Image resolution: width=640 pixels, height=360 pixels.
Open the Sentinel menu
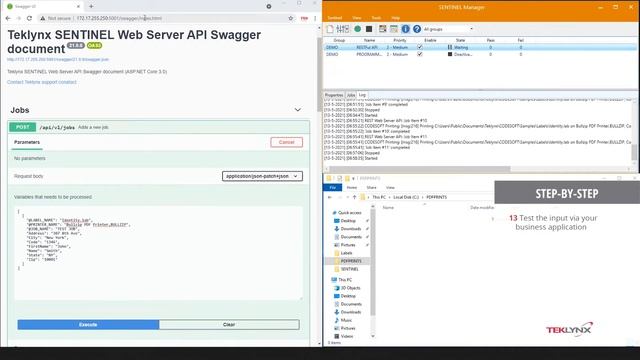tap(335, 18)
